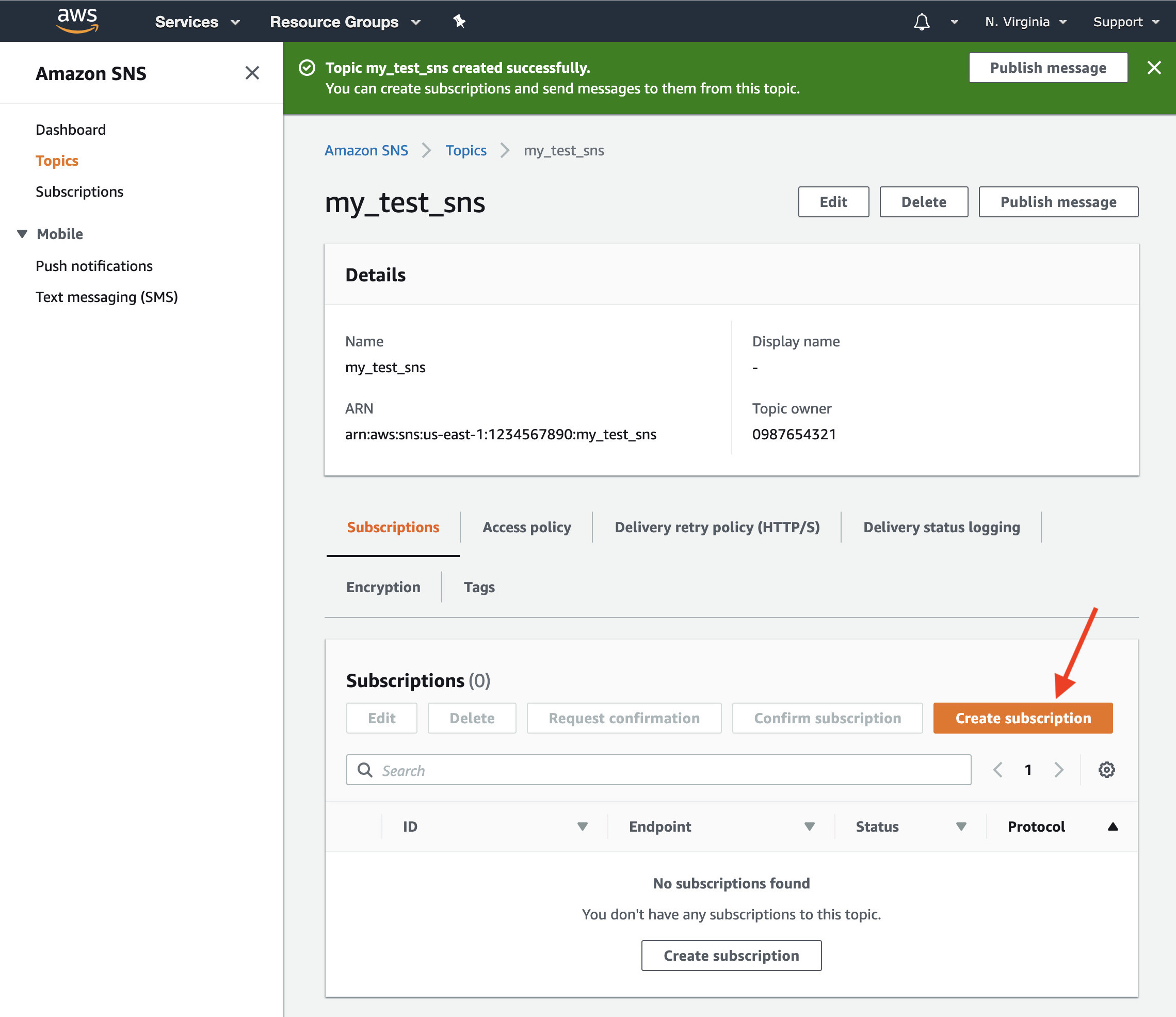Switch to Delivery retry policy (HTTP/S) tab
Screen dimensions: 1176x1017
tap(717, 527)
